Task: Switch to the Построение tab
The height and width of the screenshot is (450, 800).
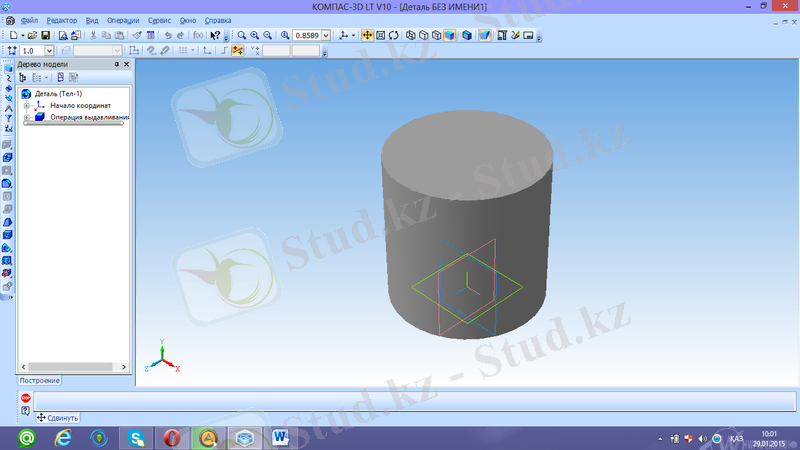Action: coord(40,381)
